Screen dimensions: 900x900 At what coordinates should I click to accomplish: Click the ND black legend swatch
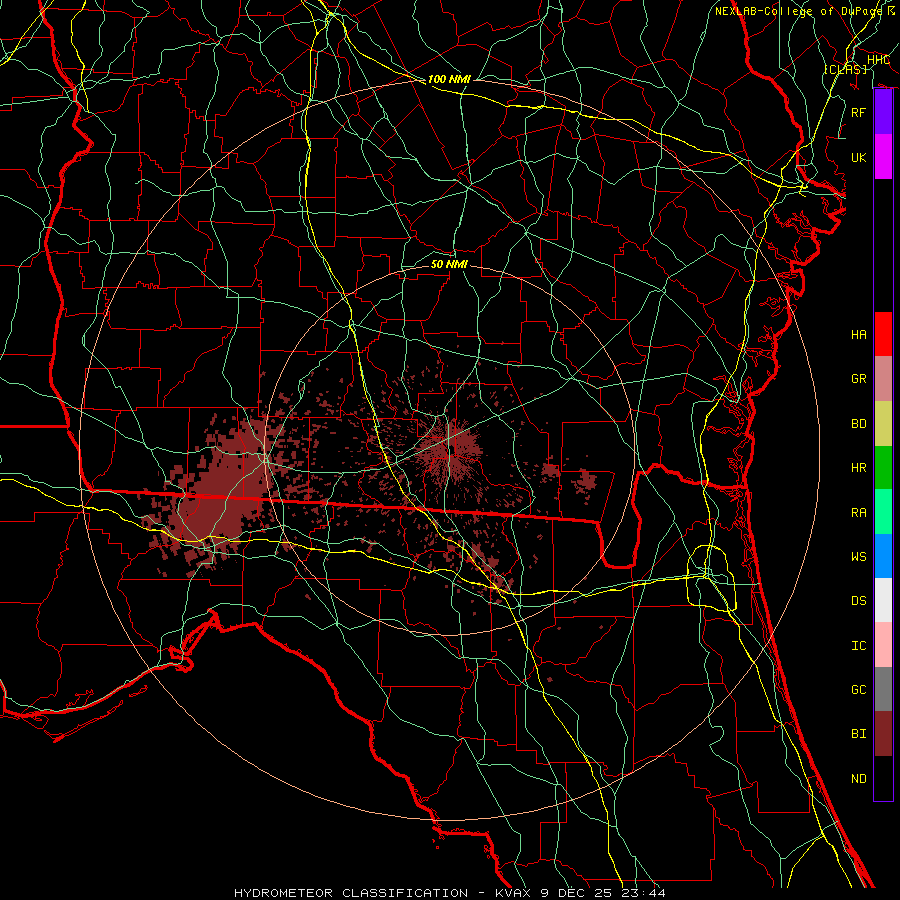[x=883, y=778]
